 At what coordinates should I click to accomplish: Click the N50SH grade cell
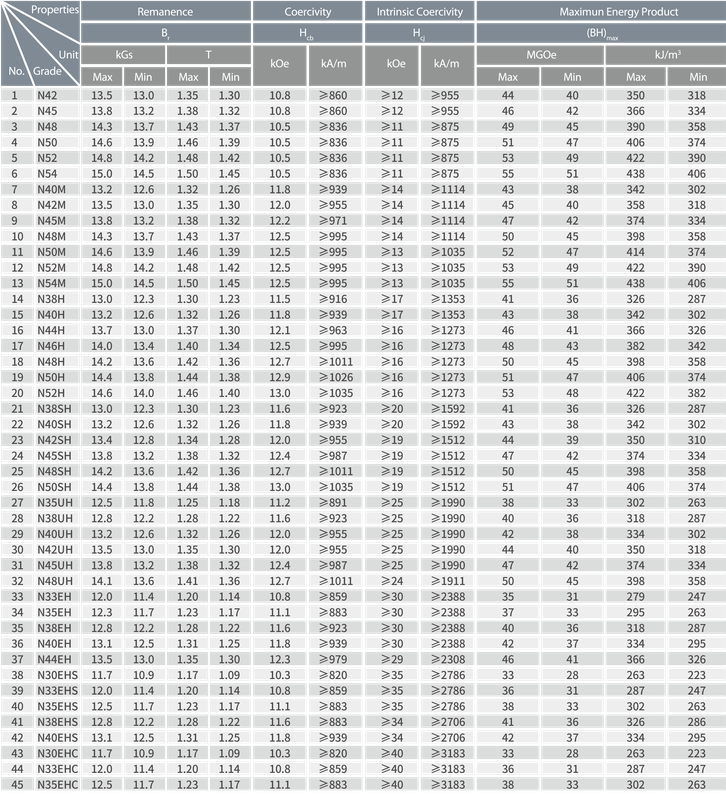coord(53,486)
